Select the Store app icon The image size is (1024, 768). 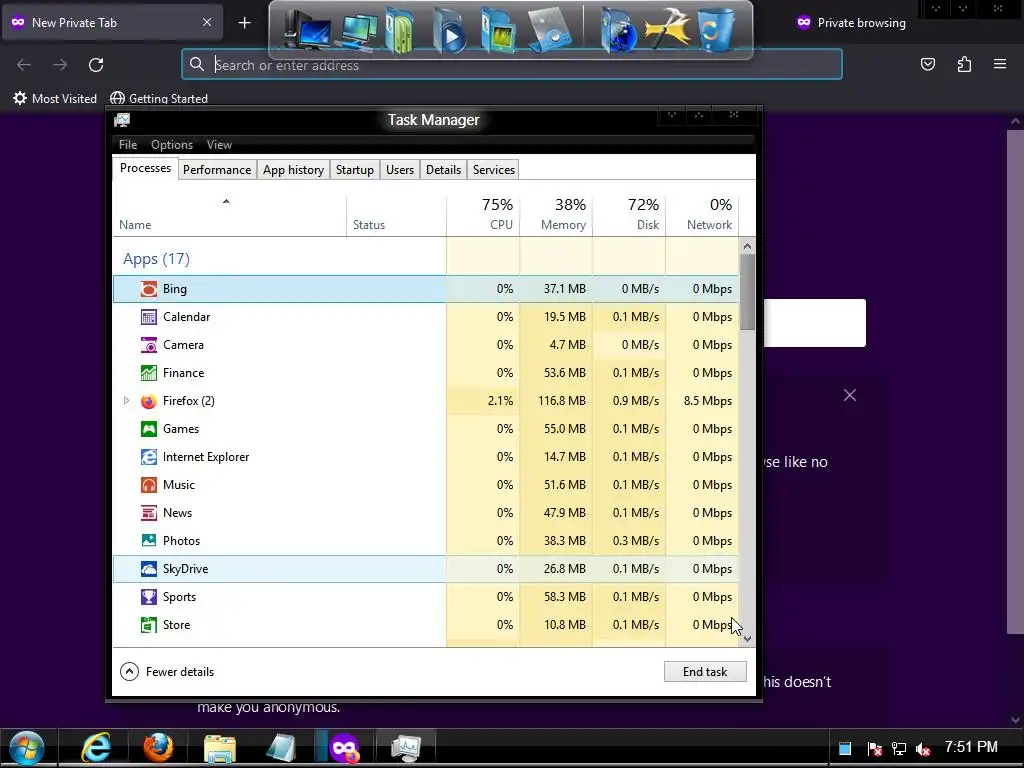(x=149, y=625)
